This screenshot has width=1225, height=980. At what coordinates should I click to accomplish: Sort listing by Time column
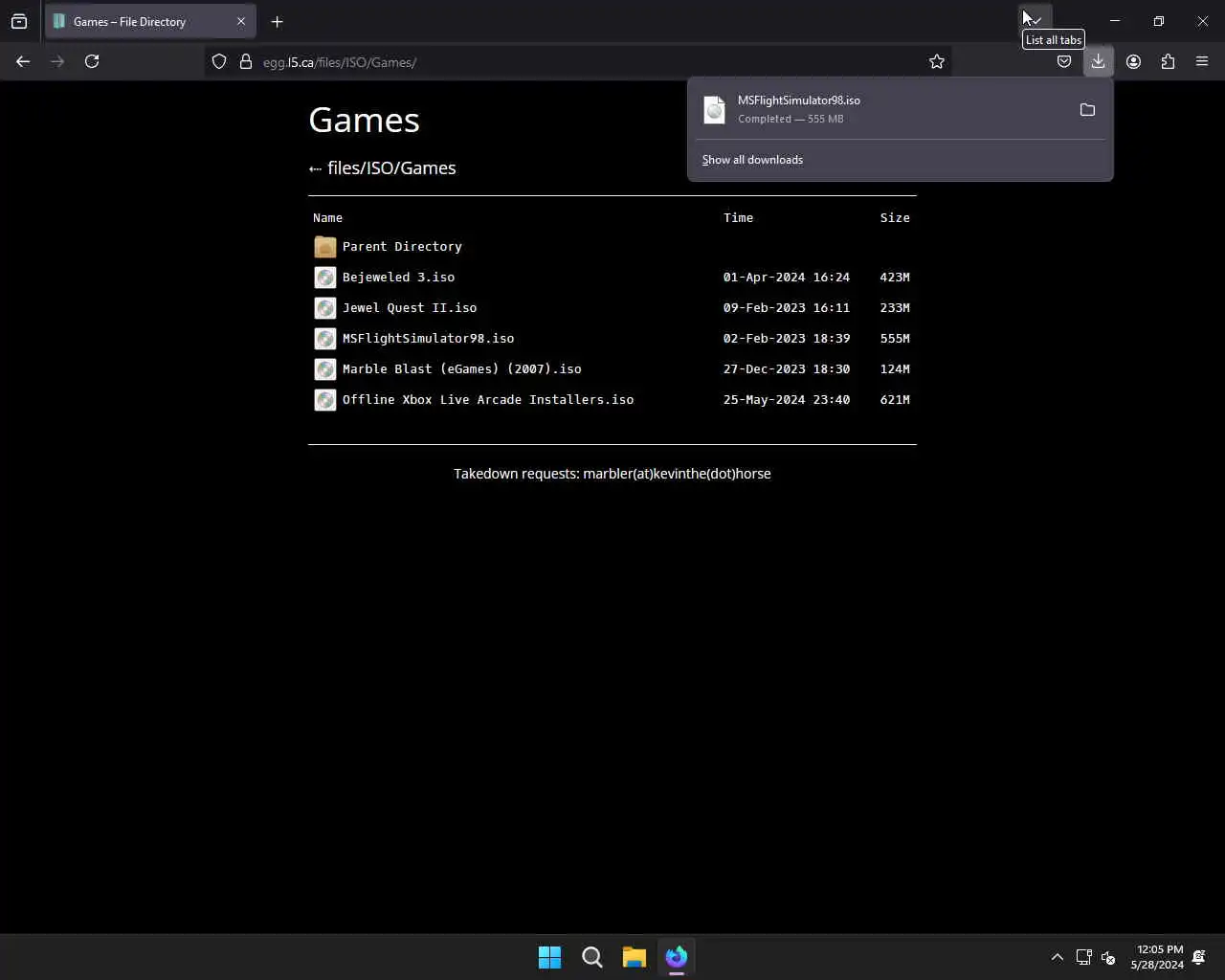[738, 217]
